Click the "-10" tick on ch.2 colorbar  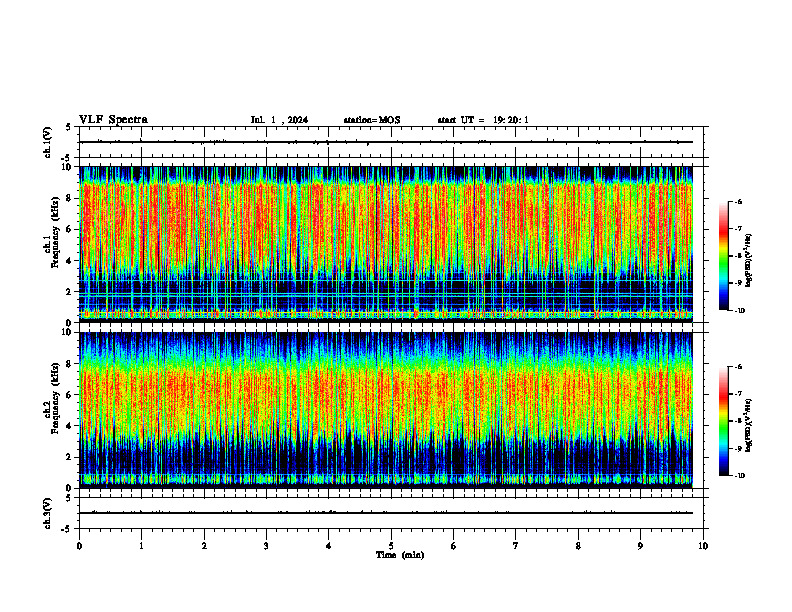point(739,476)
